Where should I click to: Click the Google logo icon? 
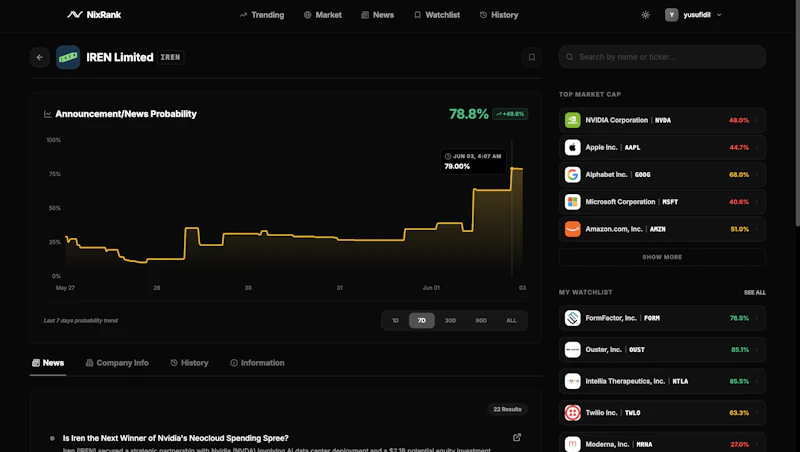tap(572, 174)
